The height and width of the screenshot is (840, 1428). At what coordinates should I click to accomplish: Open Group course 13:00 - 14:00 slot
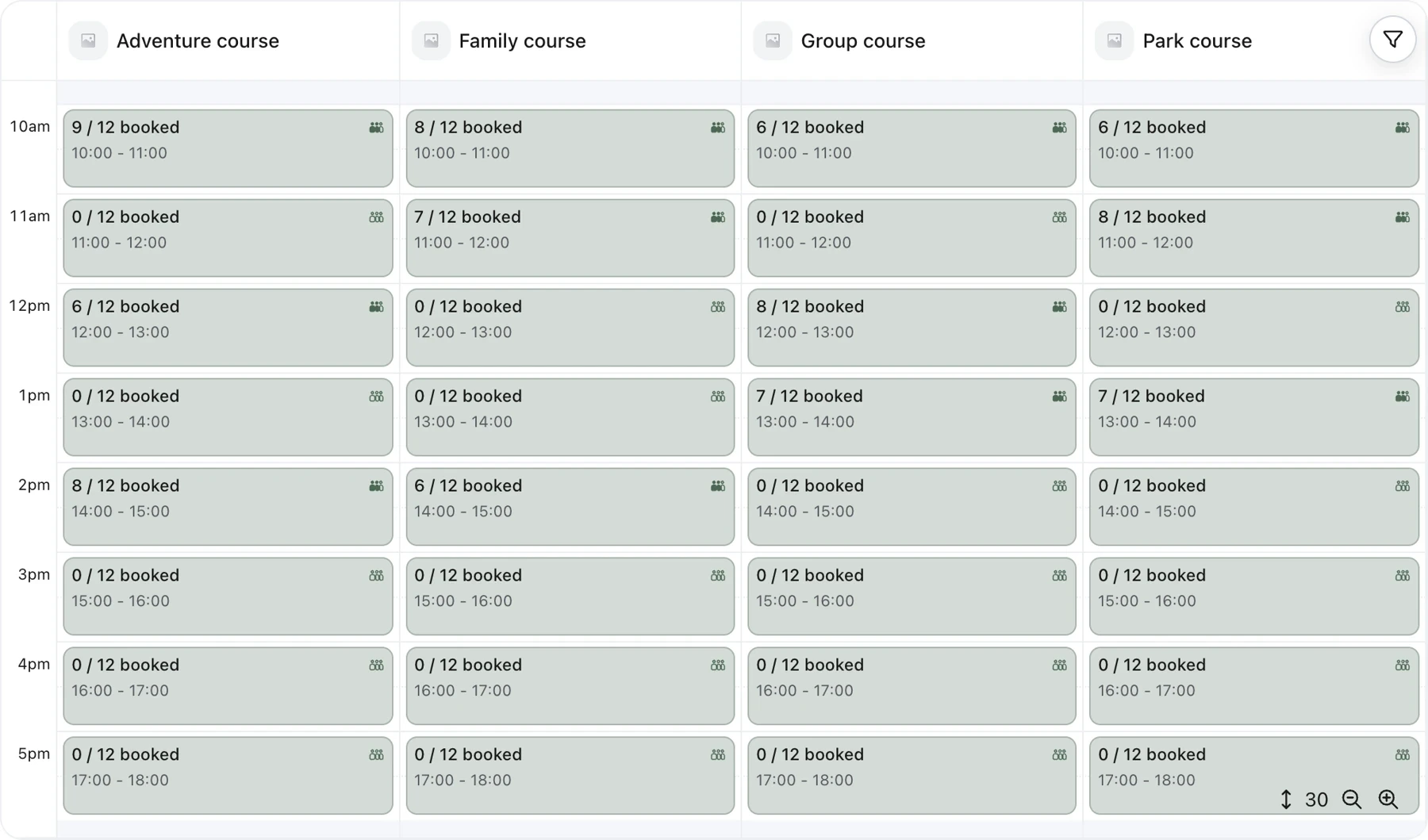coord(912,417)
